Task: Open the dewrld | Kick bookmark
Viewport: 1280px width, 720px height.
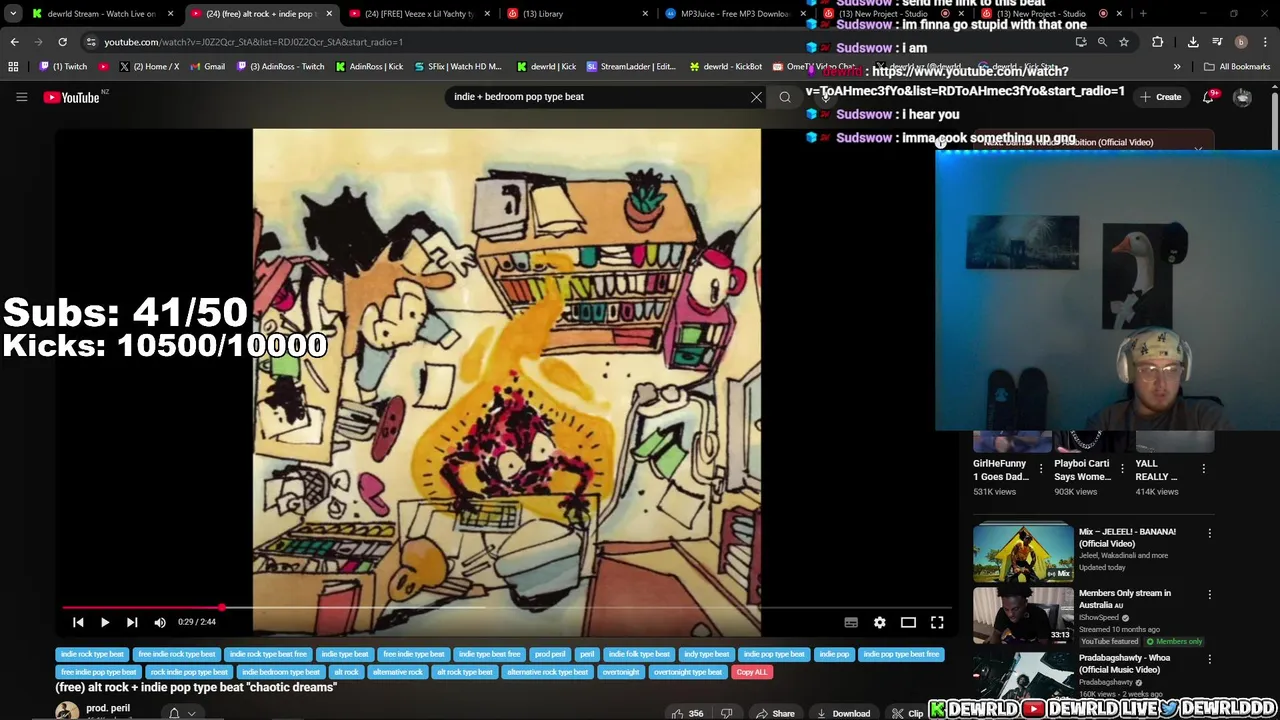Action: click(547, 67)
